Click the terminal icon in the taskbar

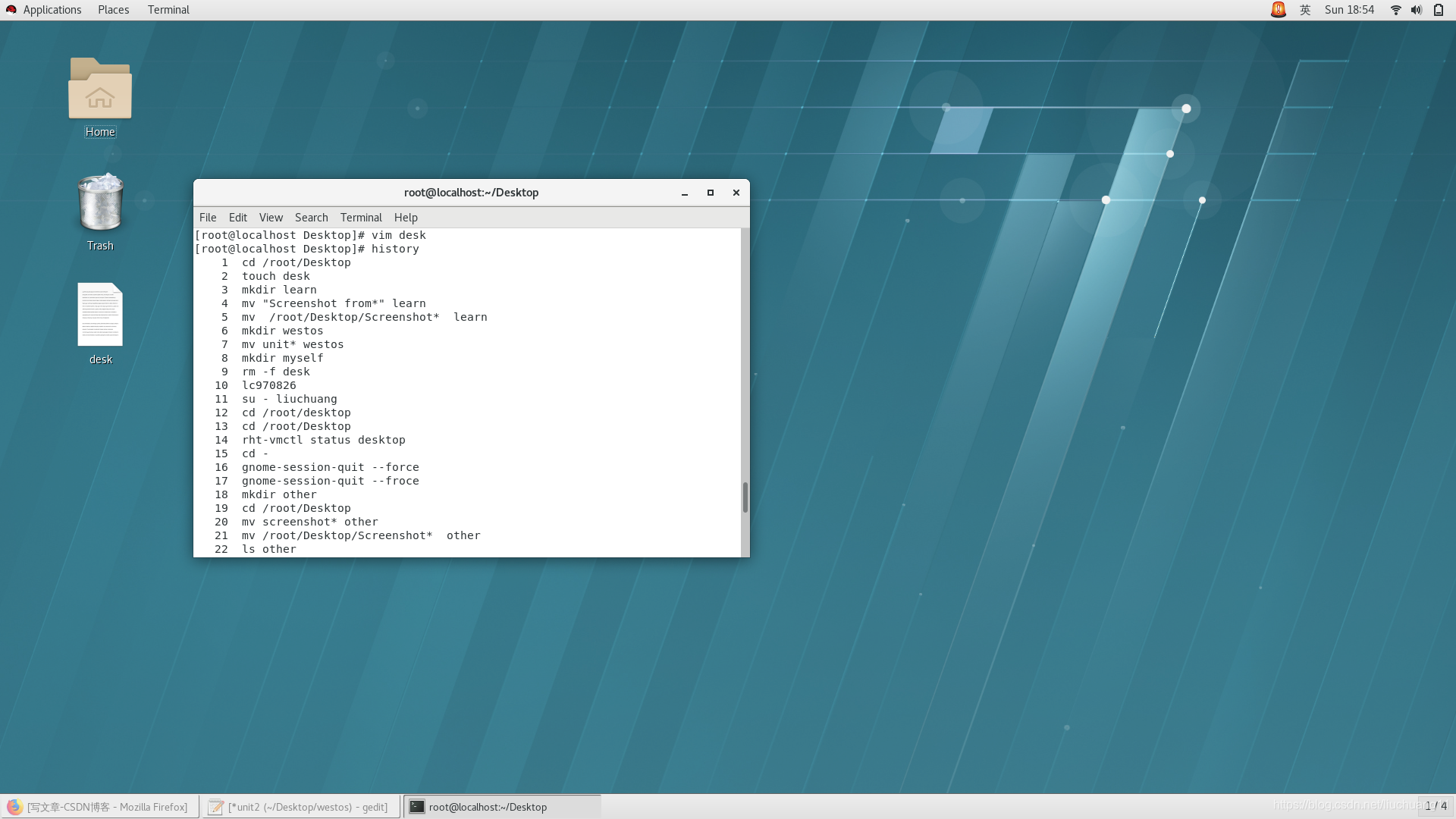tap(417, 807)
